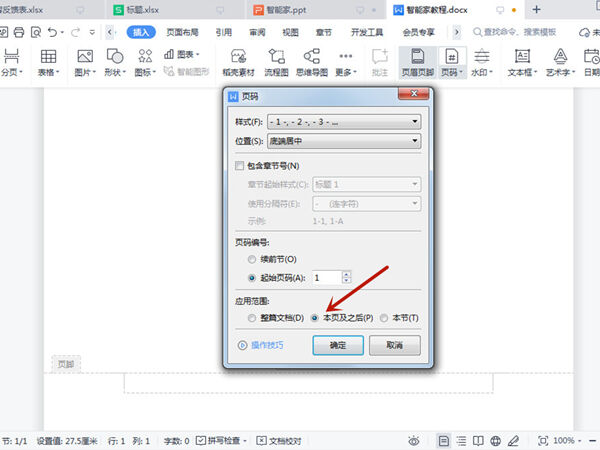
Task: Switch to the 开发工具 ribbon tab
Action: [367, 33]
